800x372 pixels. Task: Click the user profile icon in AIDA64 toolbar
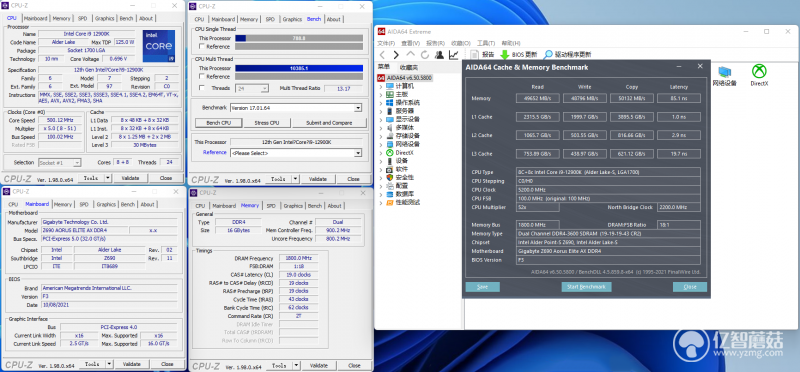pos(439,55)
